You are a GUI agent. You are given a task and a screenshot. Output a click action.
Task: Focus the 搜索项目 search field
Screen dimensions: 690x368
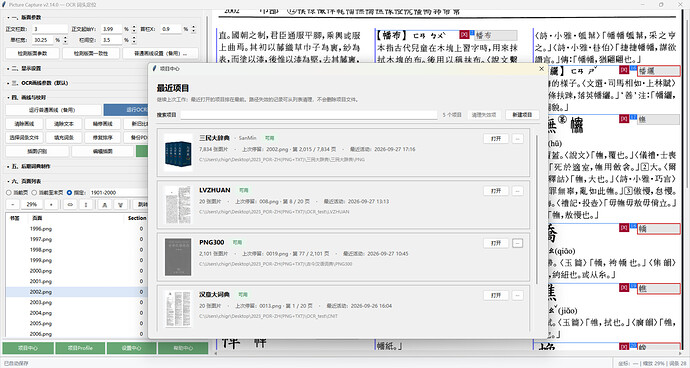(308, 115)
